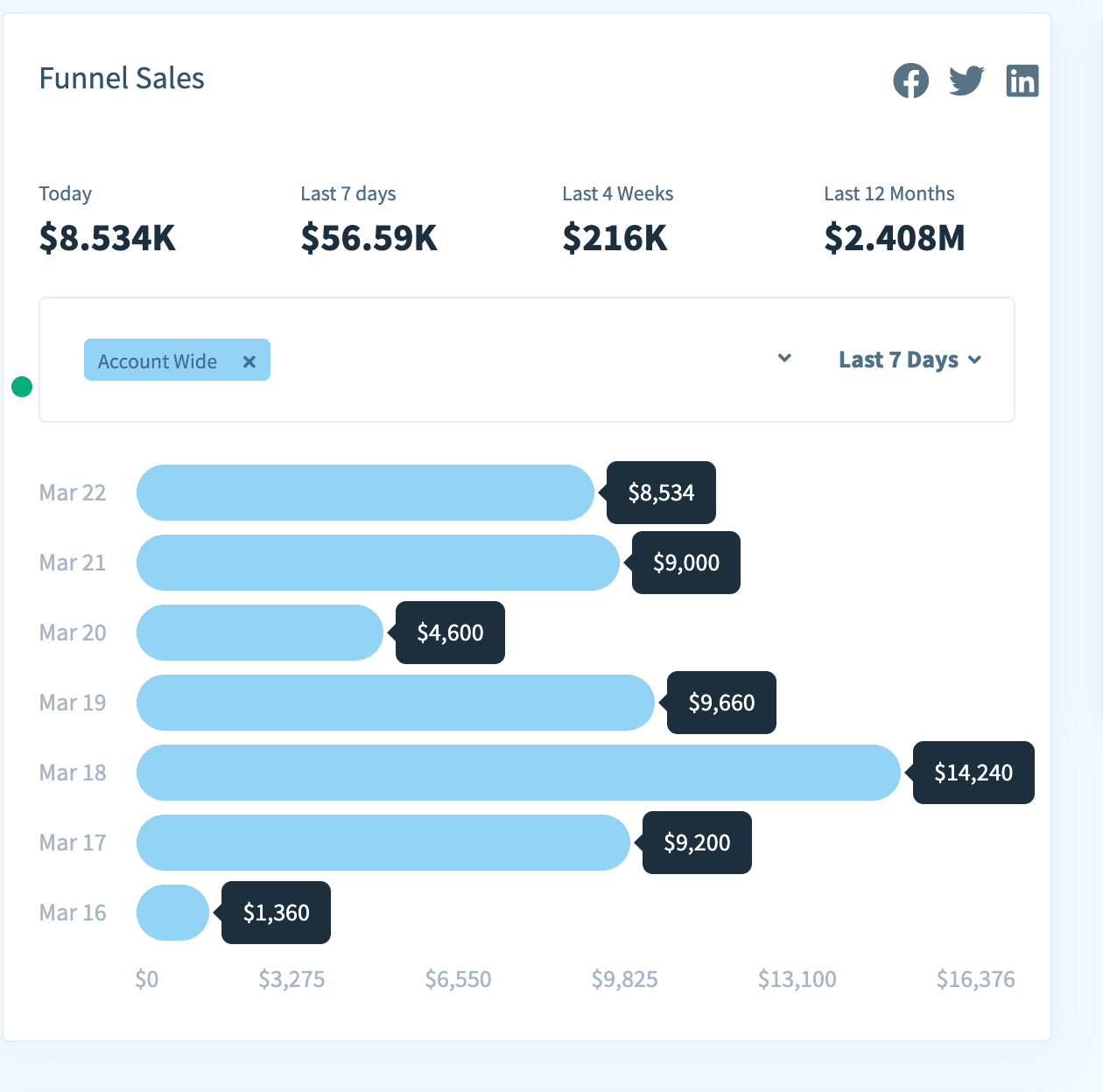
Task: Select the Last 12 Months $2.408M stat
Action: [894, 237]
